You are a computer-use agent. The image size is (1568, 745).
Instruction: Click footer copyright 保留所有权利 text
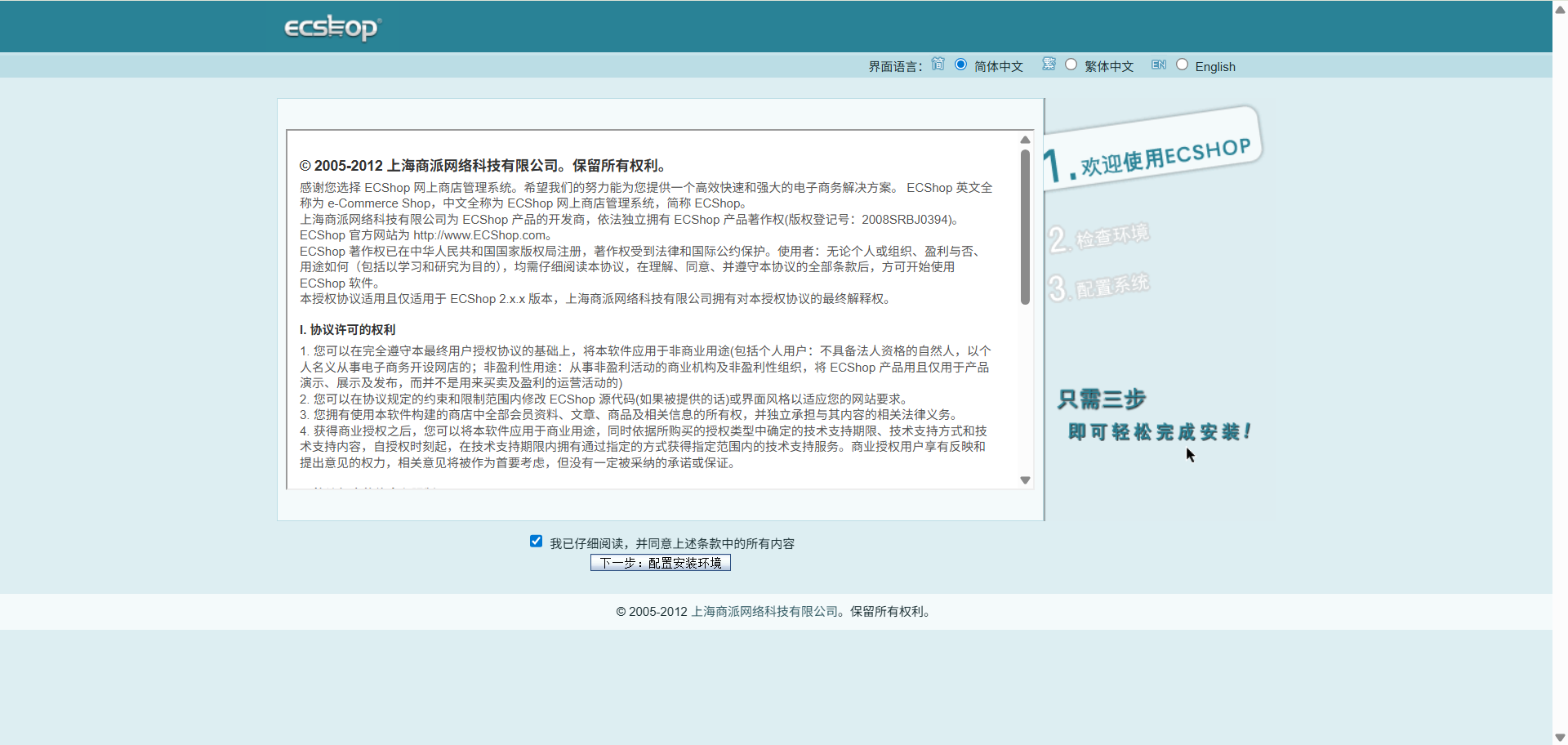[x=889, y=611]
